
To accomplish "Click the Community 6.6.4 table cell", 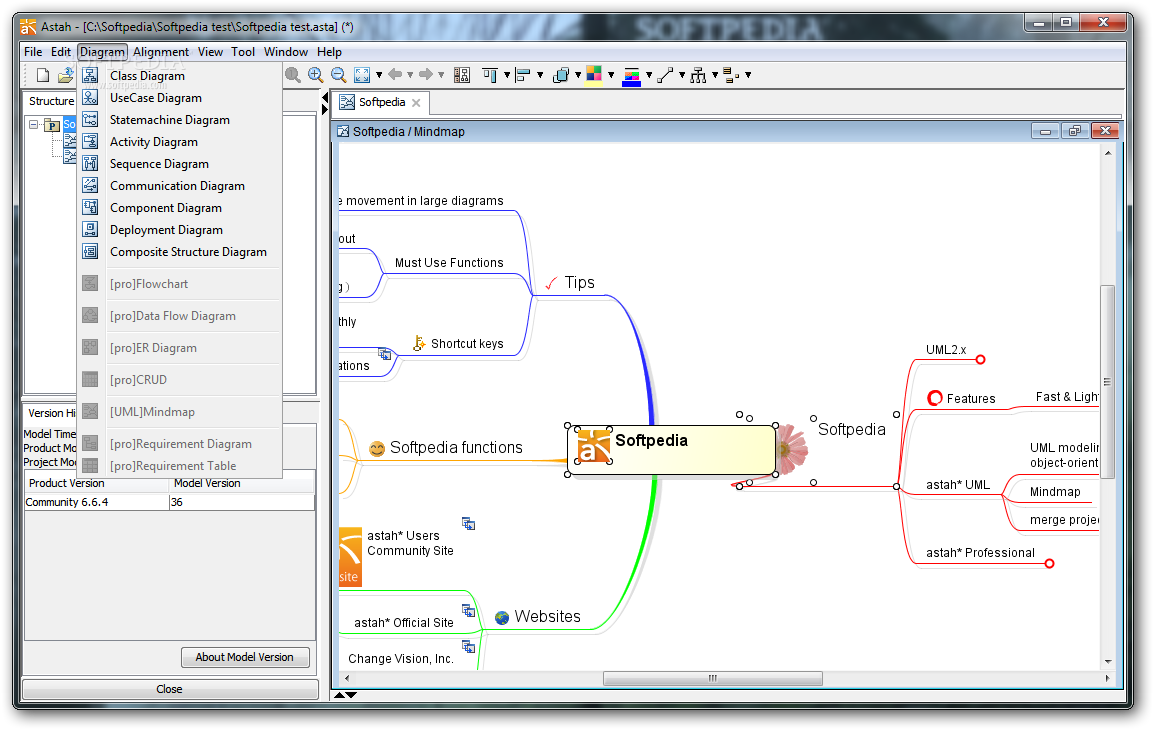I will (96, 502).
